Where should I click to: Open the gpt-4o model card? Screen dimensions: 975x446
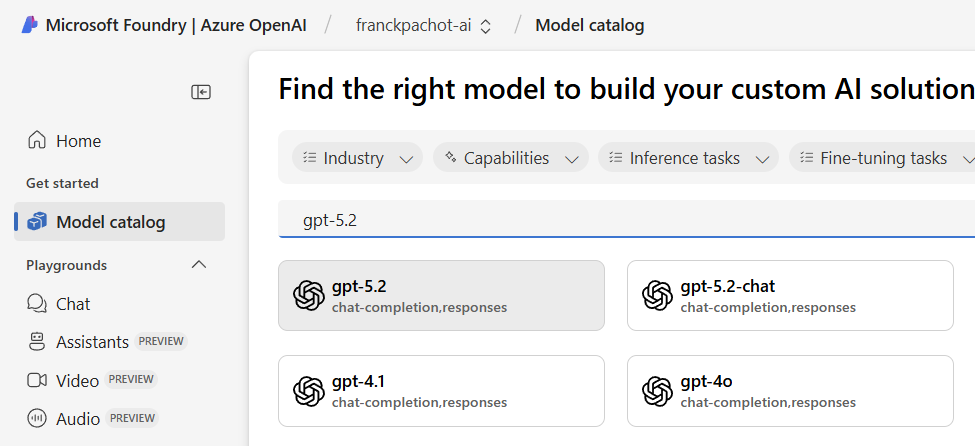[790, 391]
